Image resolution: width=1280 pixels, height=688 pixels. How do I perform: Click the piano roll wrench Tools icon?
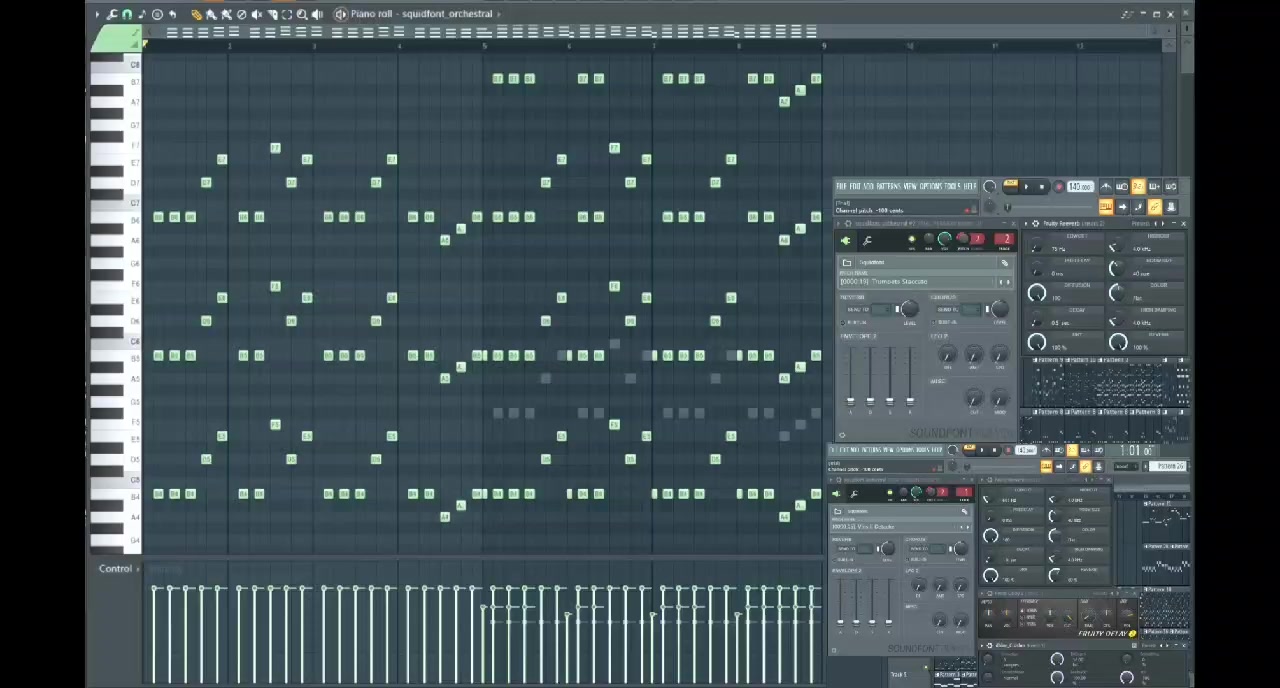(x=111, y=14)
